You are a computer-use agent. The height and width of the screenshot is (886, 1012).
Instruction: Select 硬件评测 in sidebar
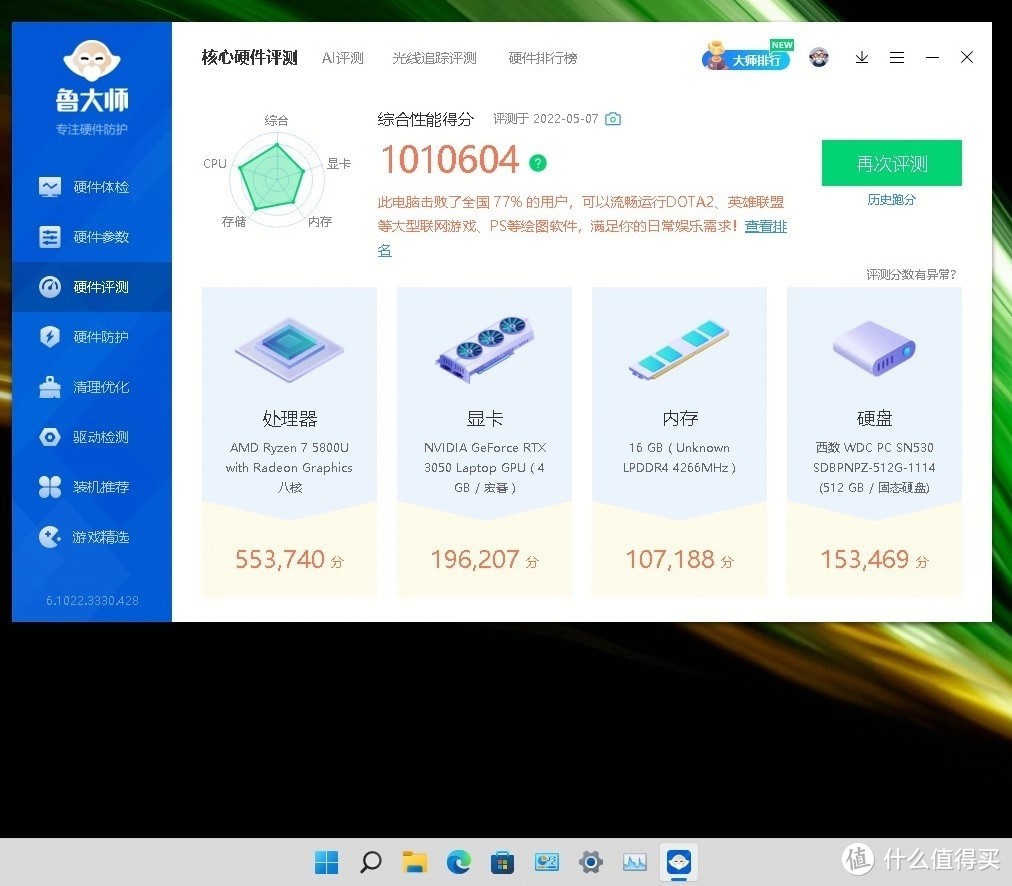[x=92, y=287]
